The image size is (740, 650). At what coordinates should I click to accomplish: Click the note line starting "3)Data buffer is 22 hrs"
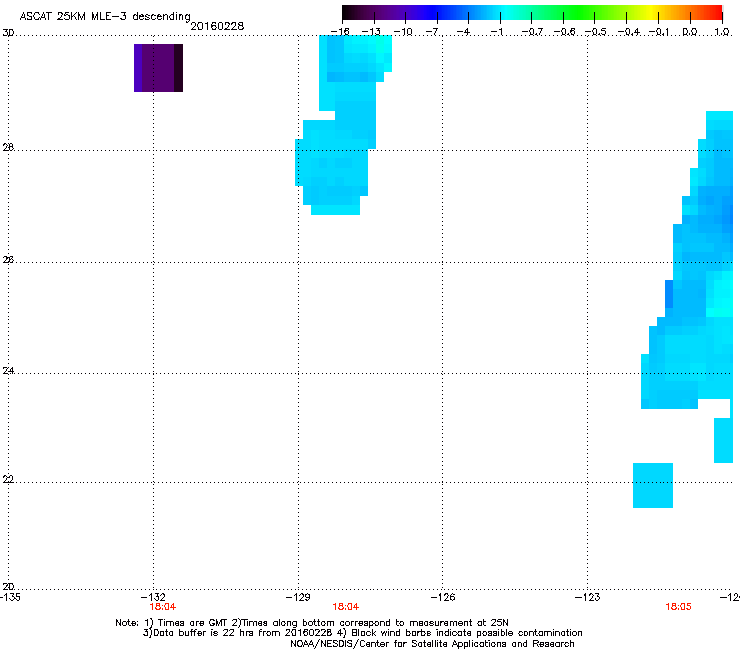362,633
